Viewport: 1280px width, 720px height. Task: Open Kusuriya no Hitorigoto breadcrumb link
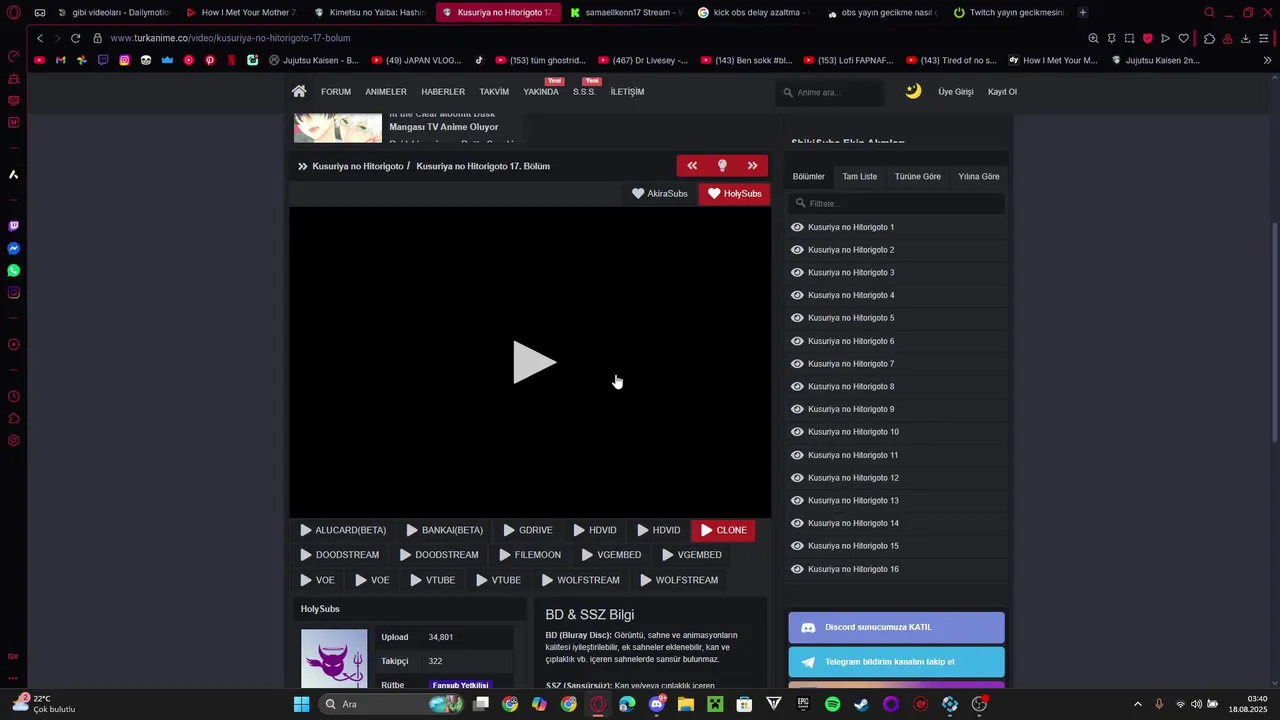coord(357,166)
